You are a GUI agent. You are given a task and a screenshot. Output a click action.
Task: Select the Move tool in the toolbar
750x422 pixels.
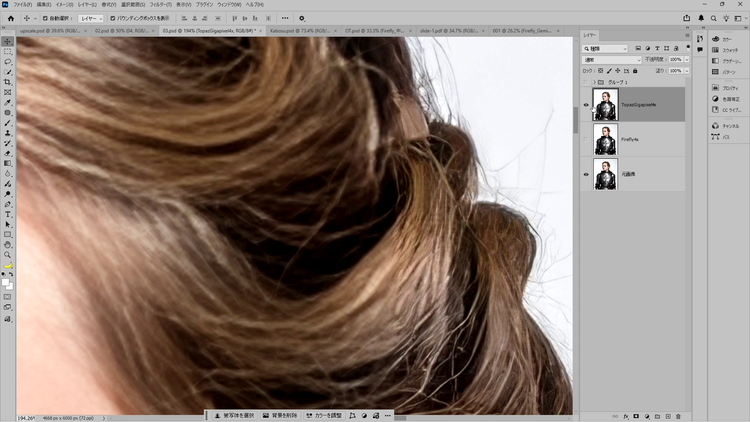pos(8,41)
